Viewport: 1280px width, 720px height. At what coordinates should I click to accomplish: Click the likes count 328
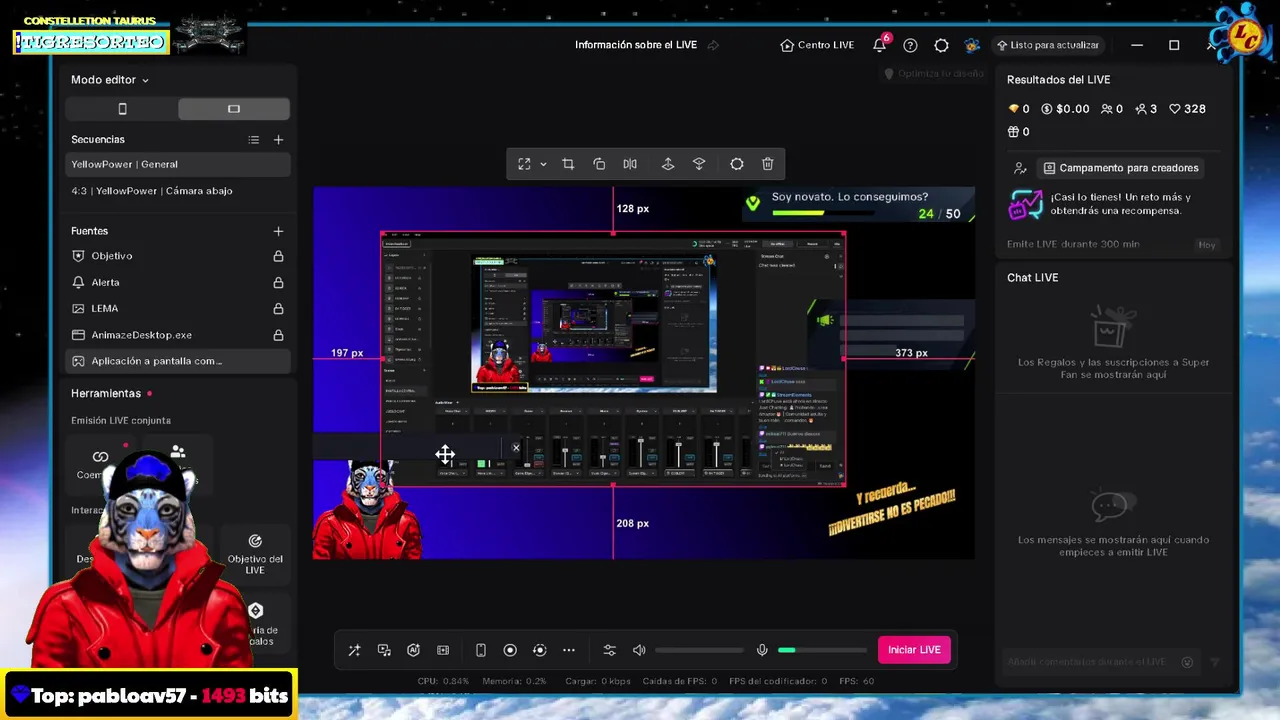1187,109
